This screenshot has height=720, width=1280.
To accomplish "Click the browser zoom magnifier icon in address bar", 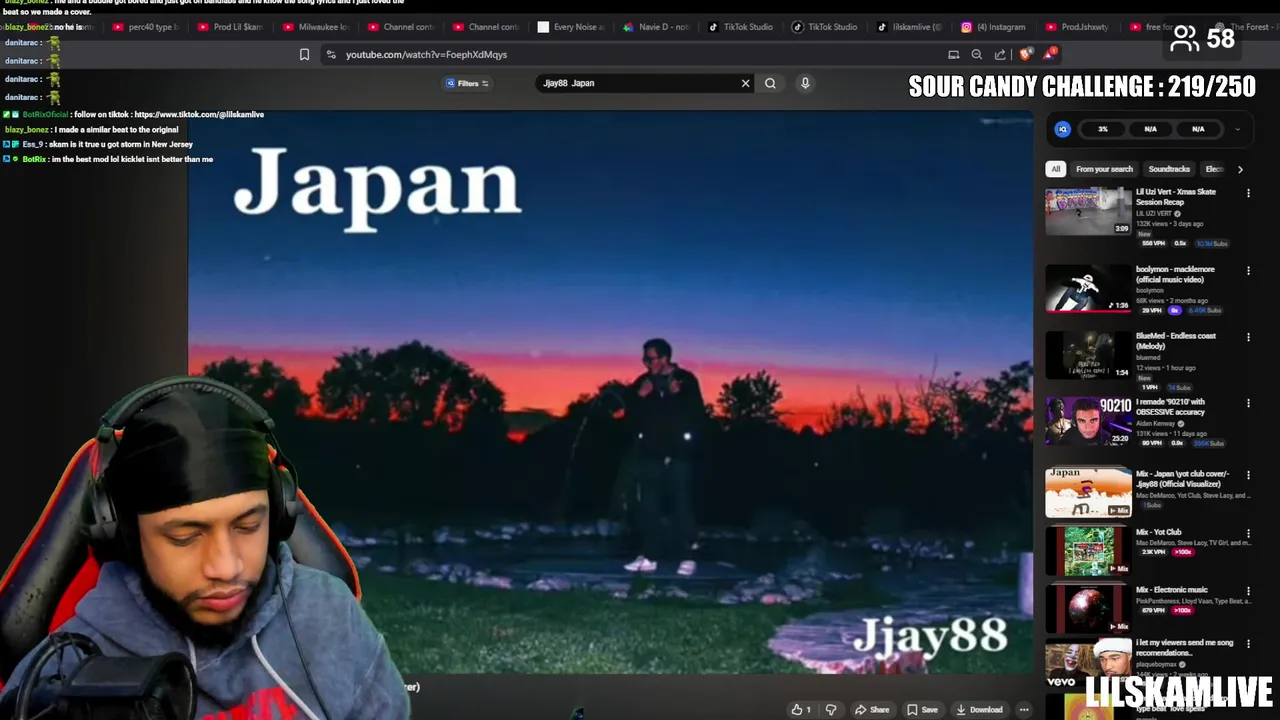I will pyautogui.click(x=976, y=54).
